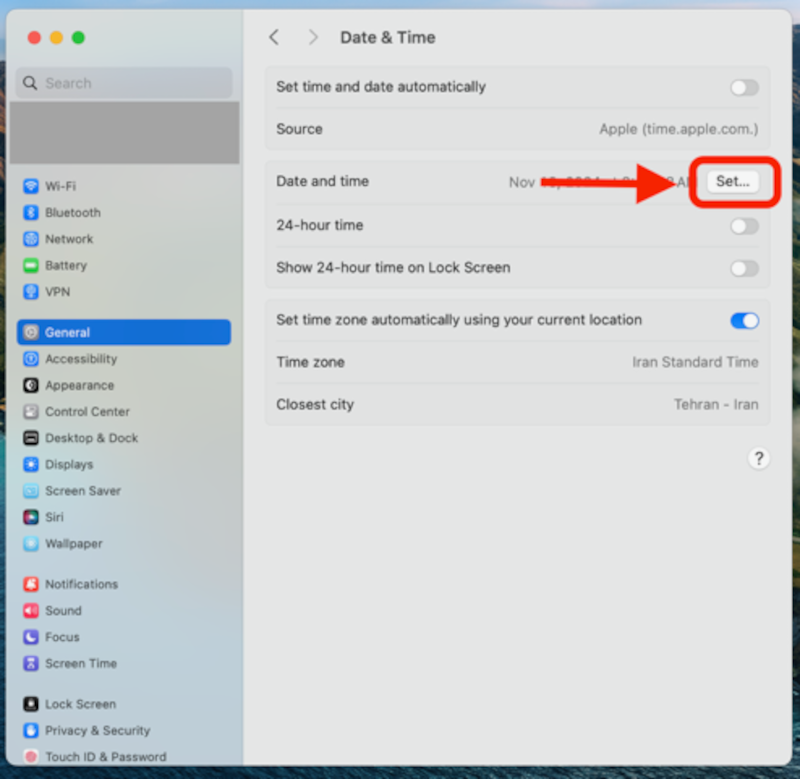Click the Privacy & Security hand icon

tap(31, 731)
